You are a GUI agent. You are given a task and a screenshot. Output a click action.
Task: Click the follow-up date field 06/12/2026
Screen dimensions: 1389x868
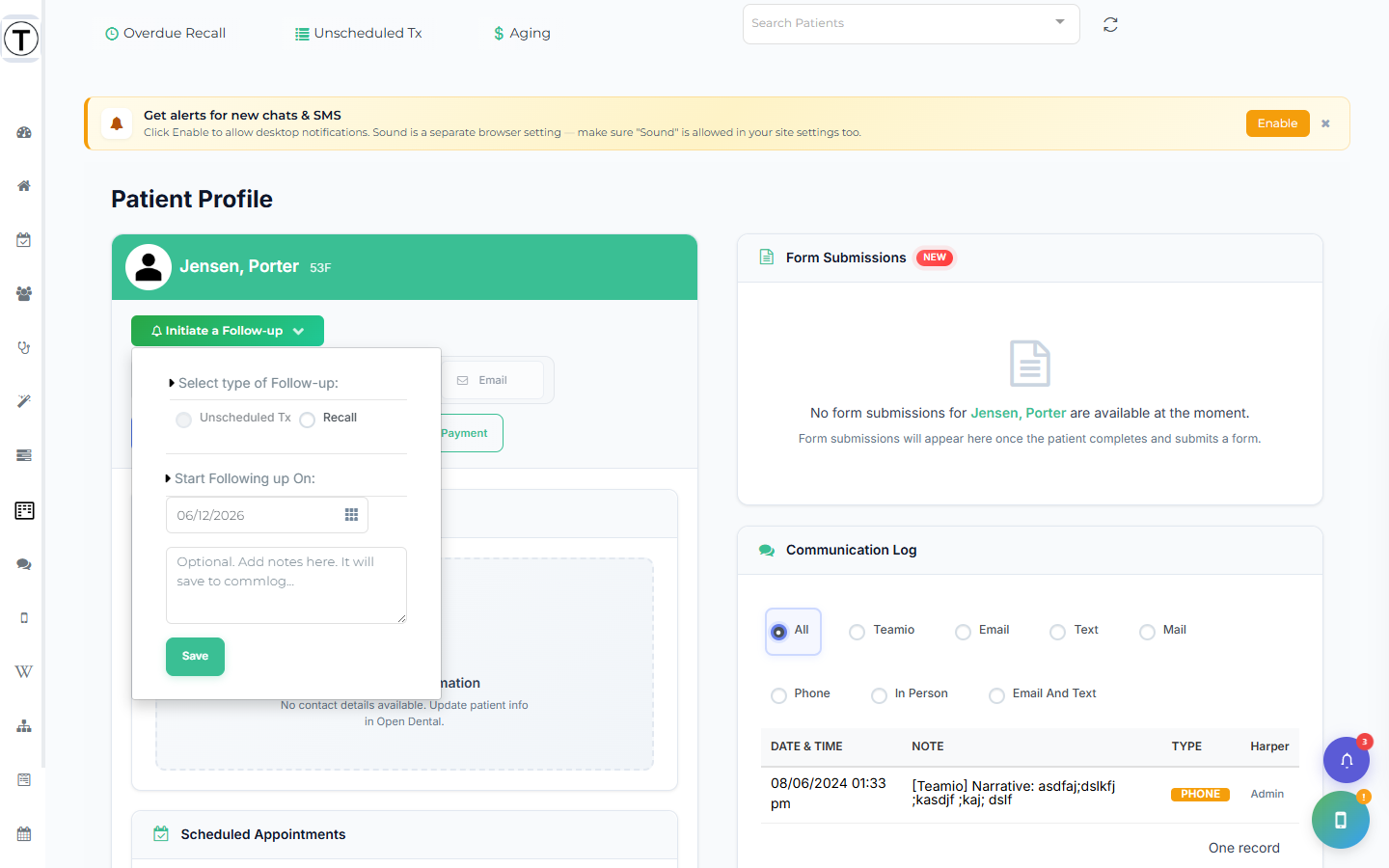pyautogui.click(x=267, y=515)
